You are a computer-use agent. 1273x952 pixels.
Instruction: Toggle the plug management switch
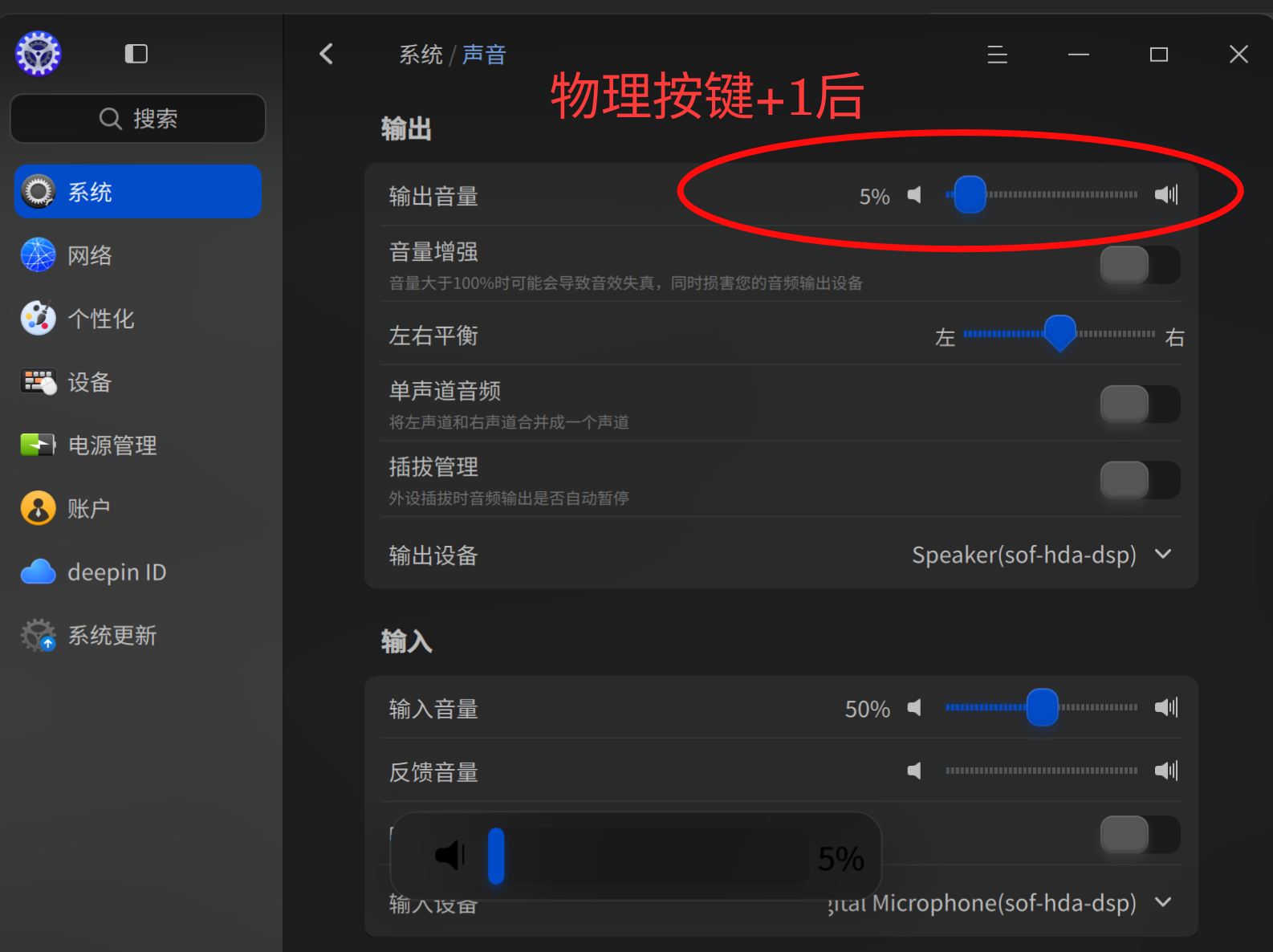pyautogui.click(x=1140, y=480)
